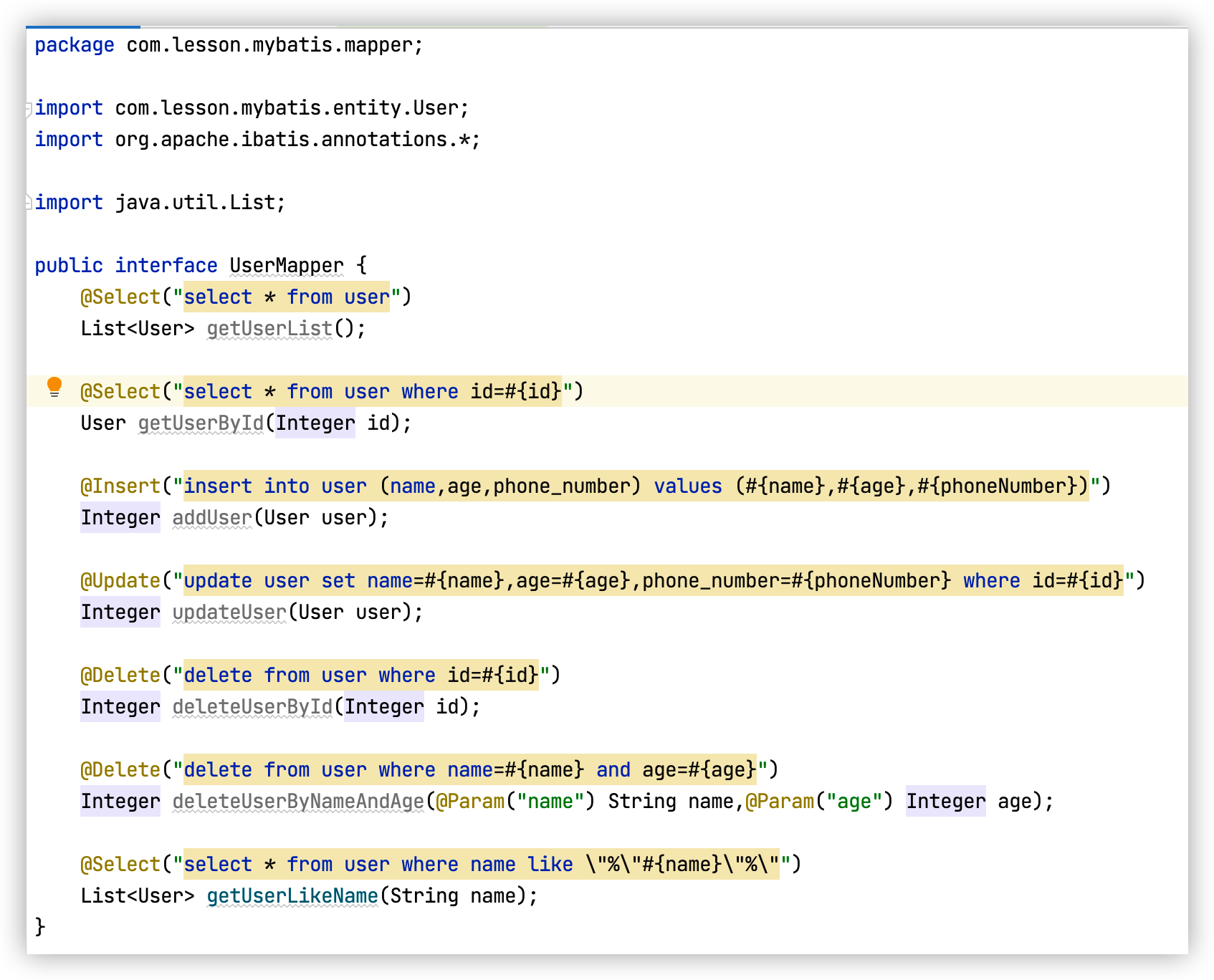The height and width of the screenshot is (980, 1214).
Task: Click @Param("name") annotation
Action: 516,802
